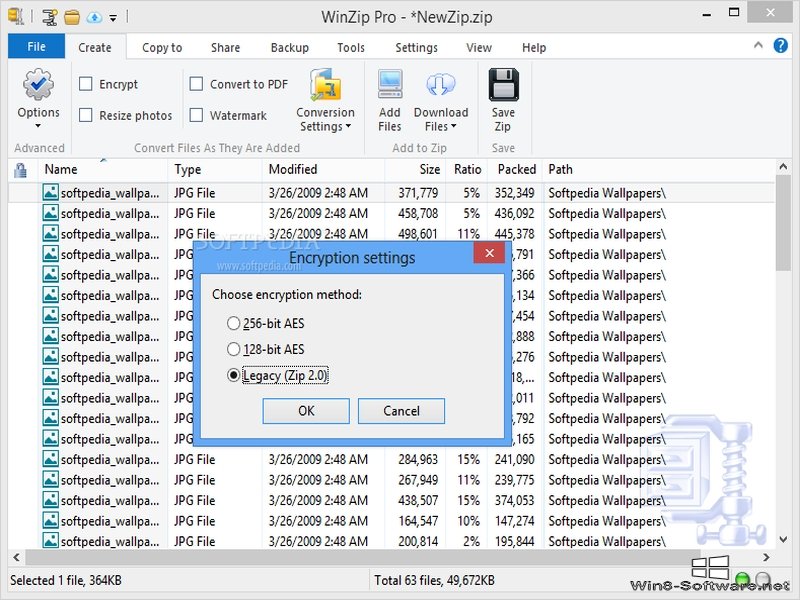
Task: Click the WinZip application icon in title bar
Action: 16,16
